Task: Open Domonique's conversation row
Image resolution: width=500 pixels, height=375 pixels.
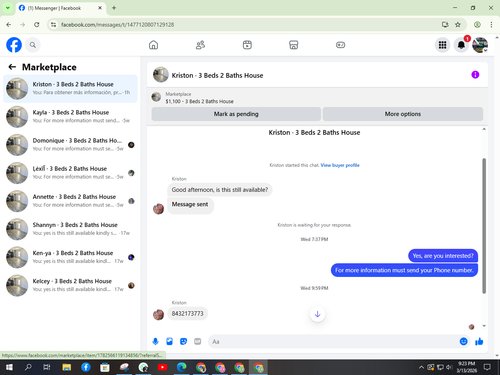Action: coord(70,145)
